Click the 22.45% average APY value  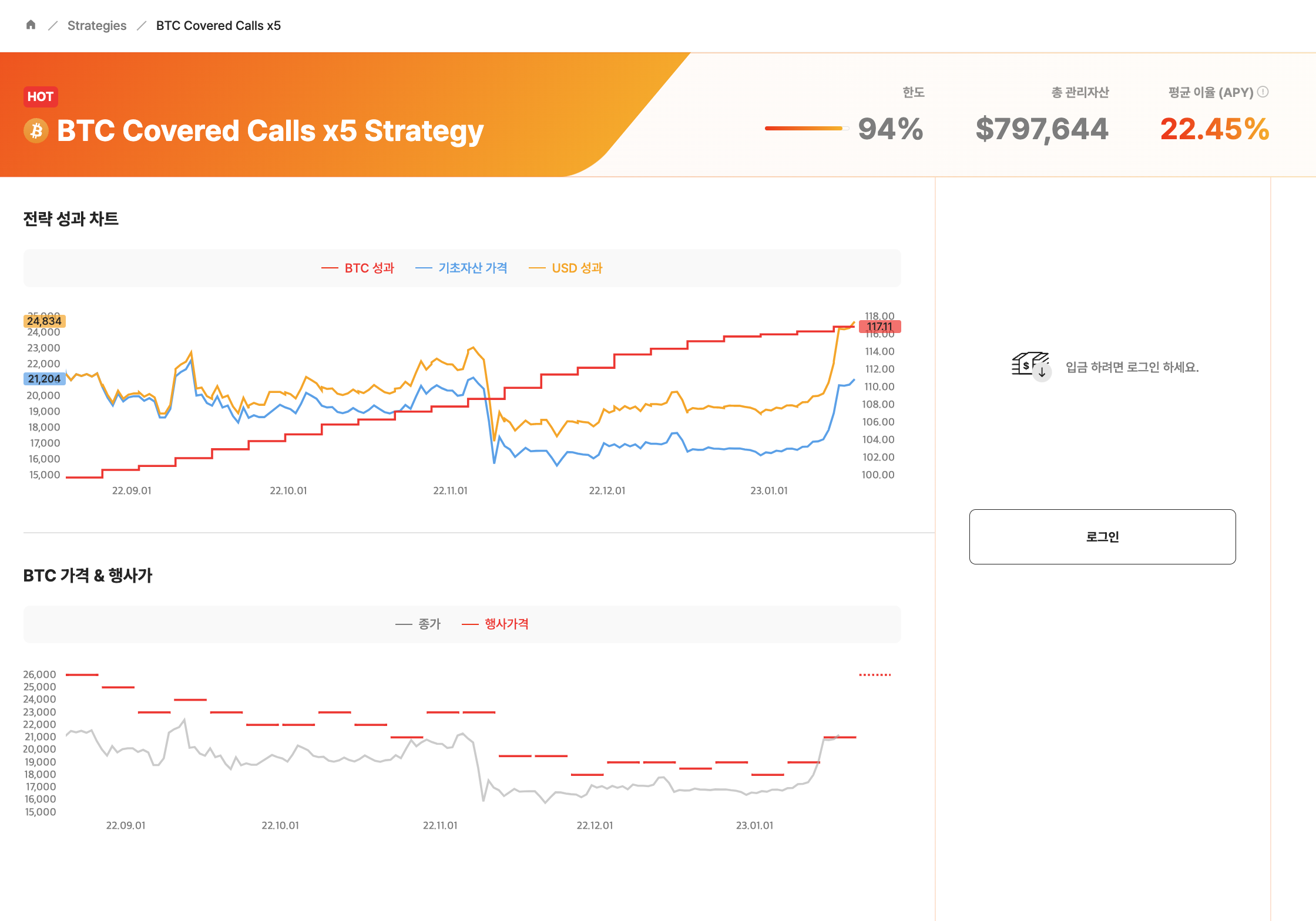pyautogui.click(x=1215, y=129)
